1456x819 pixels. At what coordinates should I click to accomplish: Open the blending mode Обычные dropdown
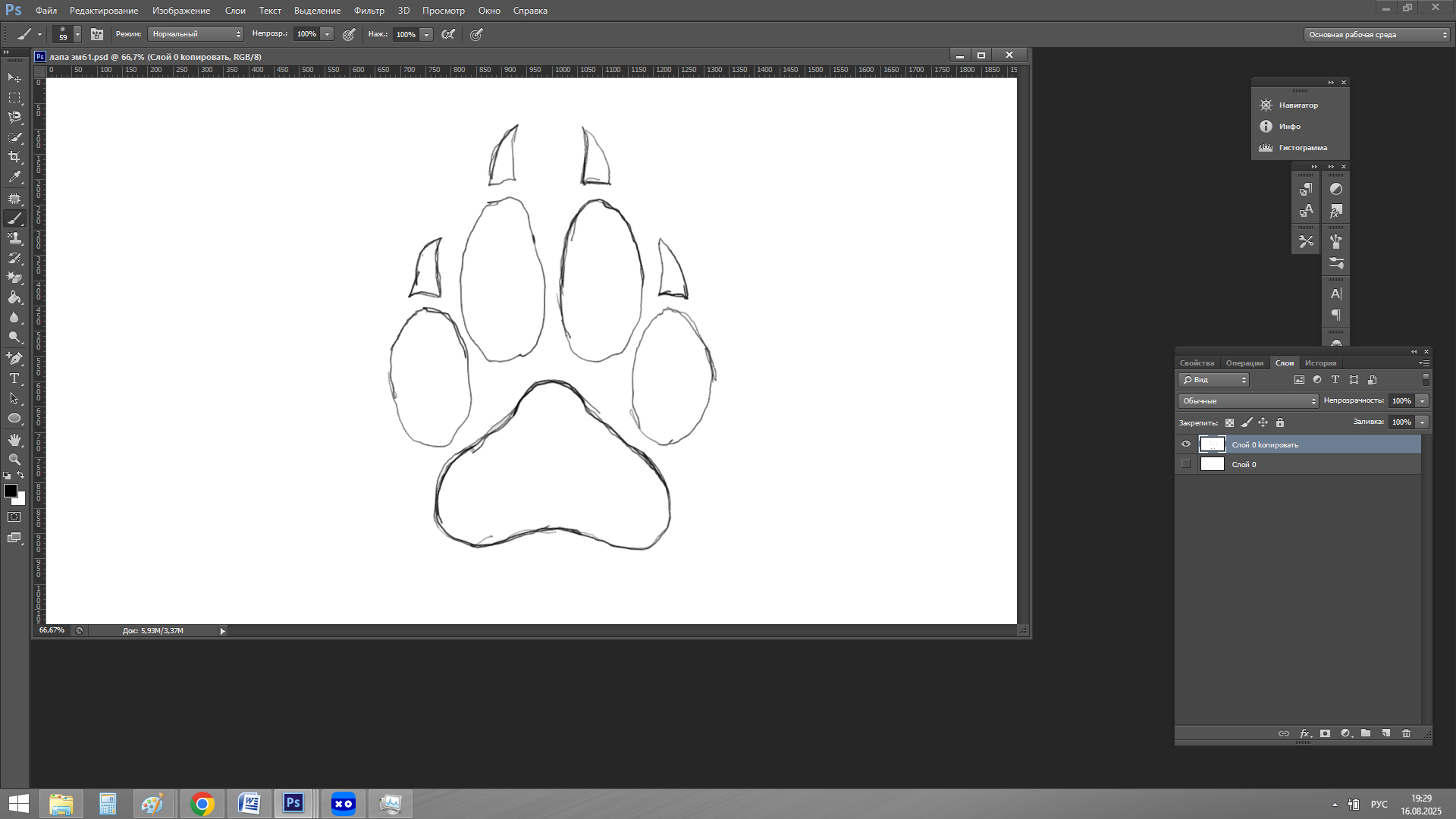pyautogui.click(x=1248, y=401)
